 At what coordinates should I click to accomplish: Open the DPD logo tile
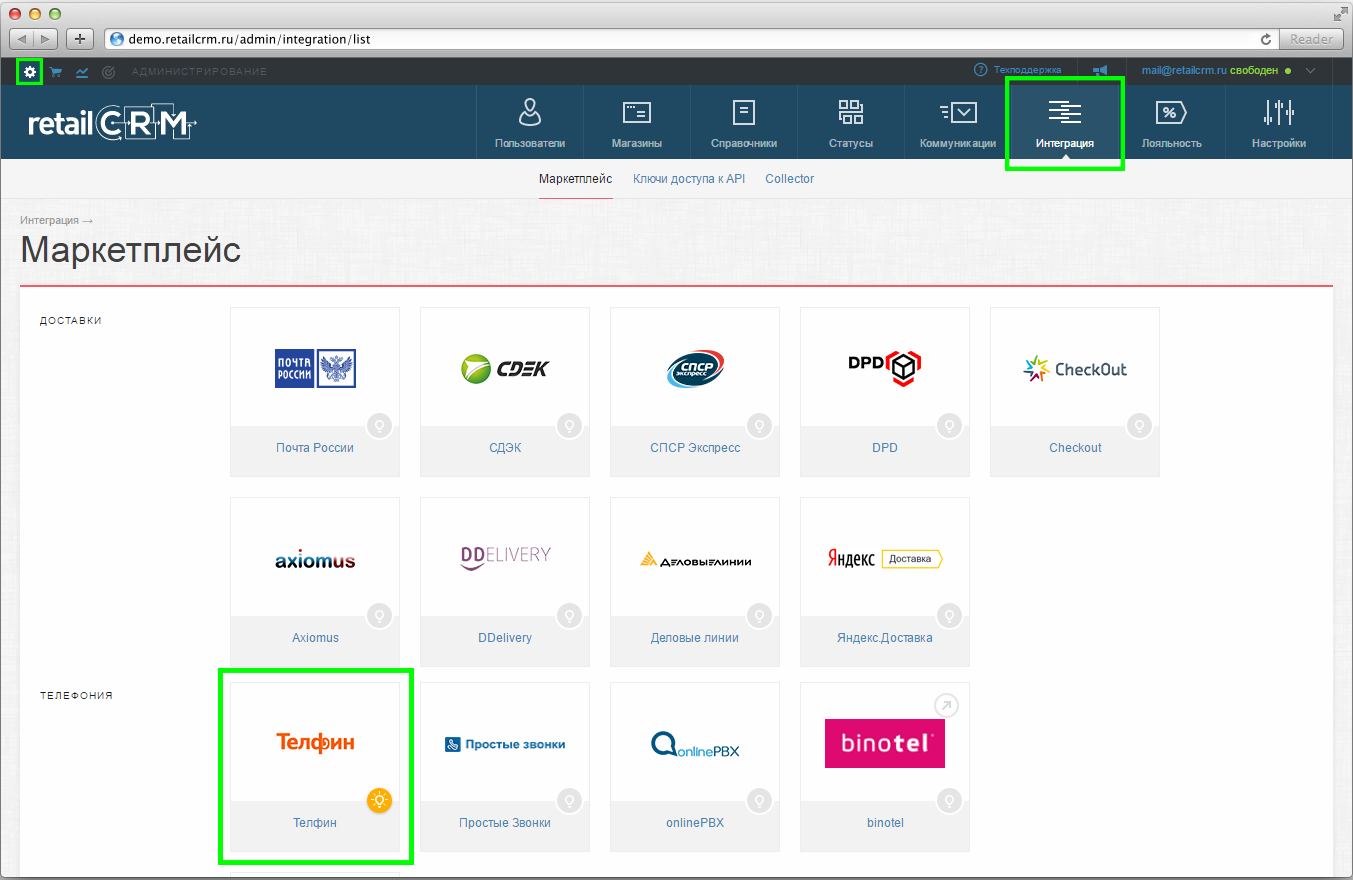click(x=885, y=368)
